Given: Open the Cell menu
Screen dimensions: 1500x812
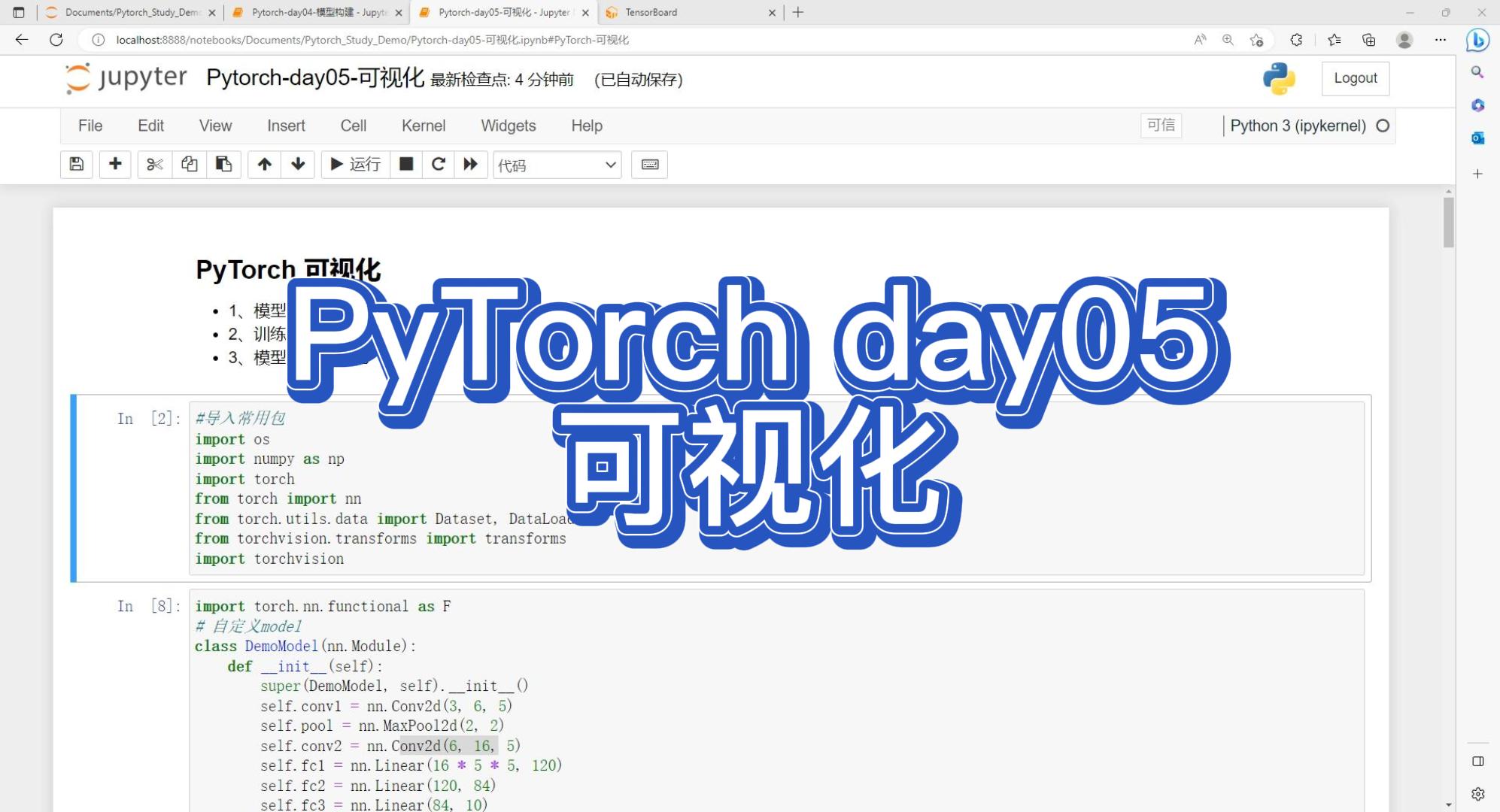Looking at the screenshot, I should tap(353, 126).
